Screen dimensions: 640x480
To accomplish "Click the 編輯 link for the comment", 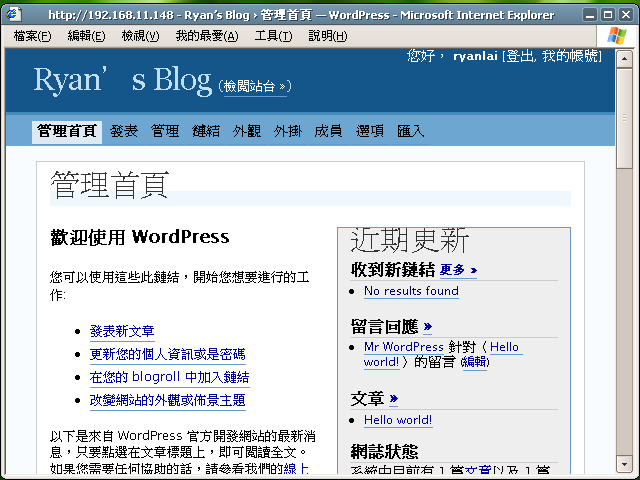I will [474, 362].
